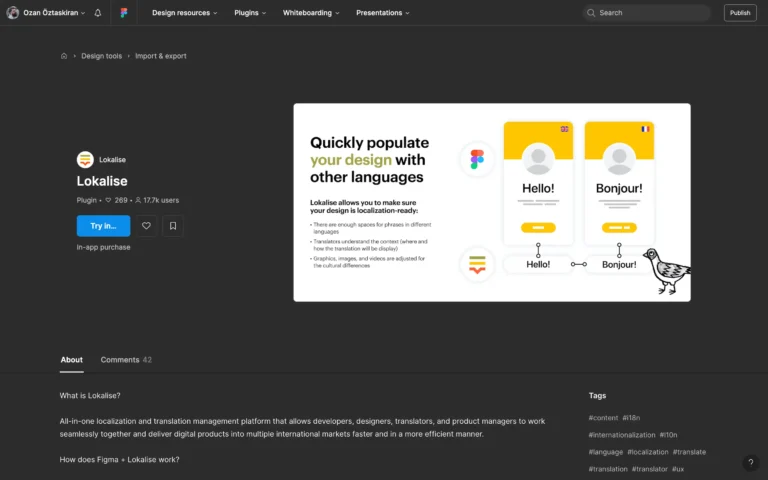
Task: Open the Lokalise publisher profile link
Action: tap(112, 160)
